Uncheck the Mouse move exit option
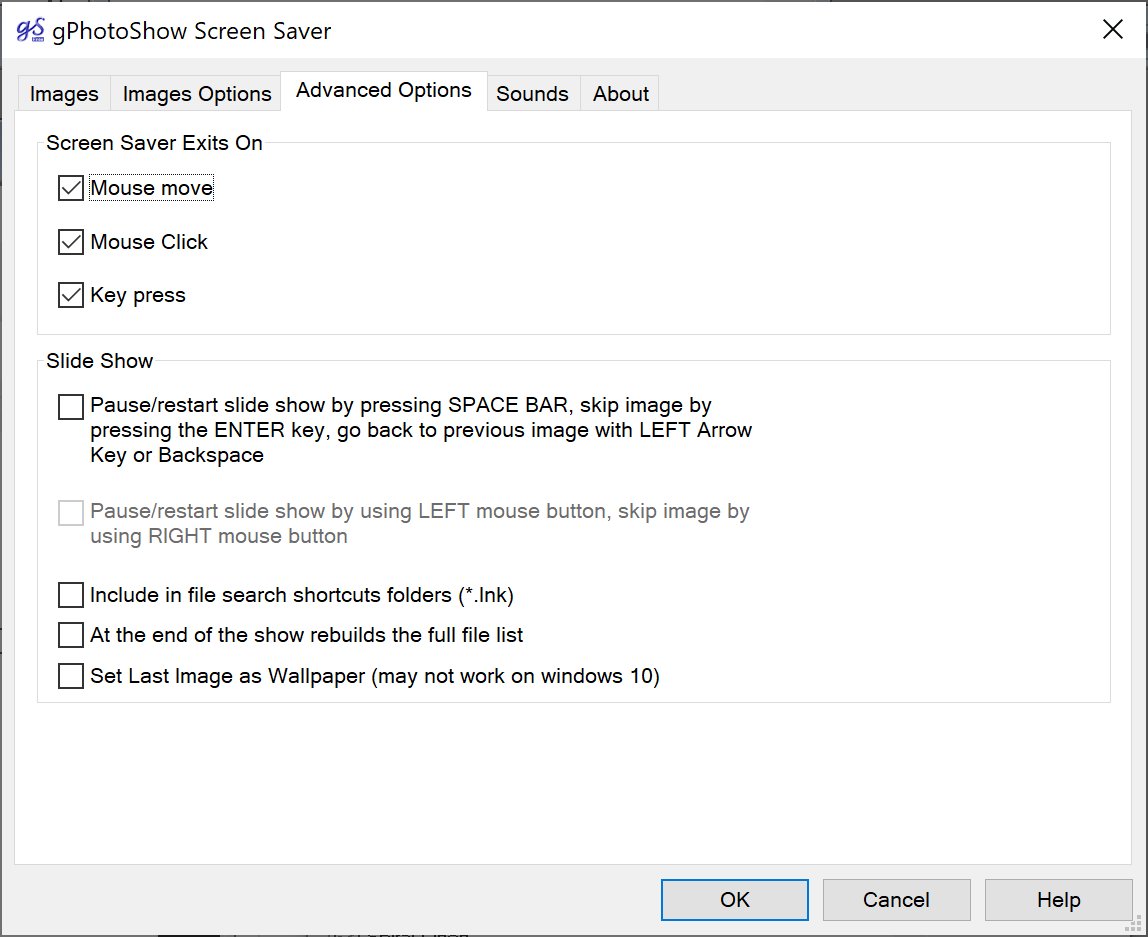 coord(71,188)
